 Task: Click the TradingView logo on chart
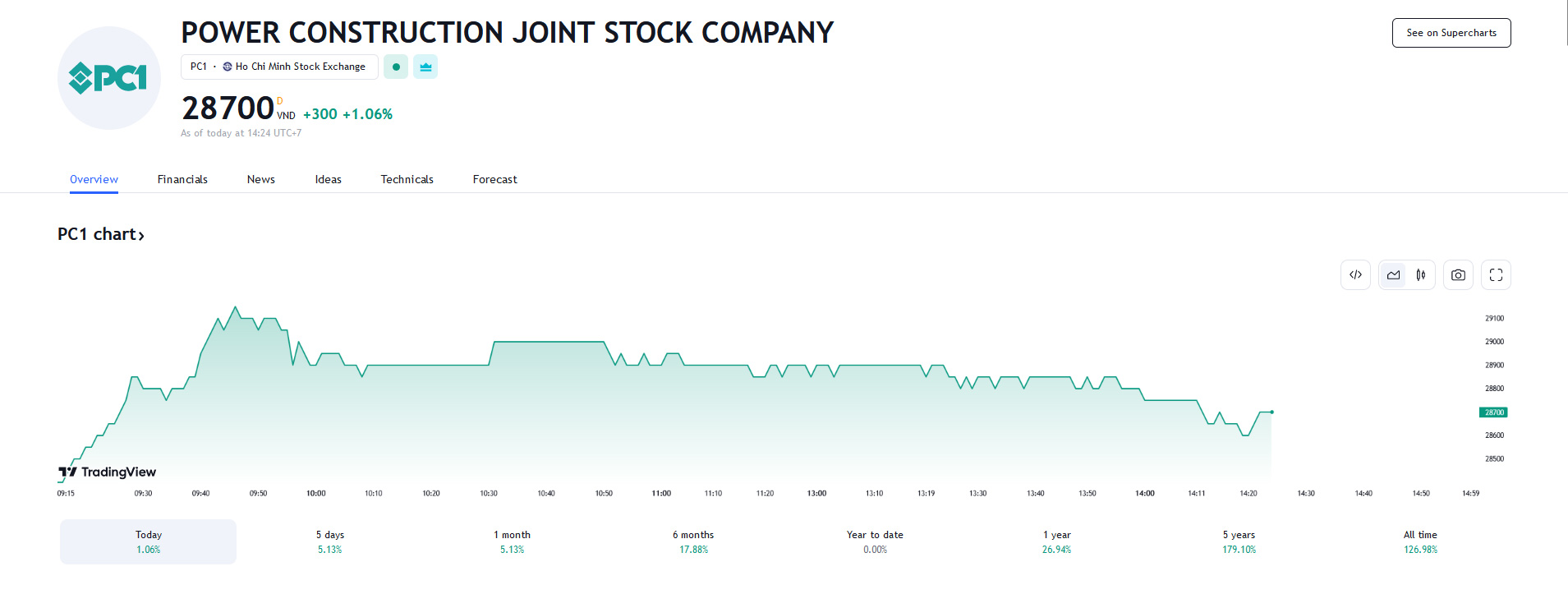point(108,472)
